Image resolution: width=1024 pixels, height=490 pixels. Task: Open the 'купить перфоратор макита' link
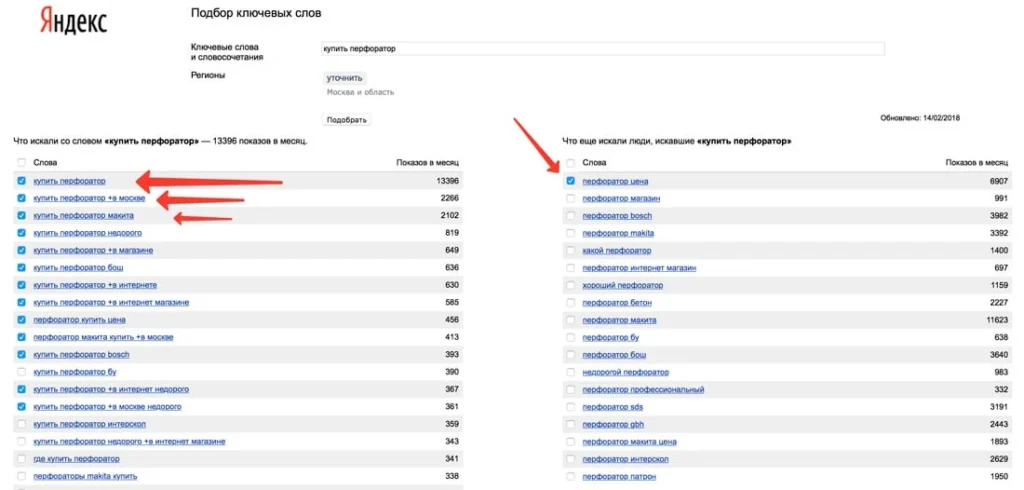(84, 216)
